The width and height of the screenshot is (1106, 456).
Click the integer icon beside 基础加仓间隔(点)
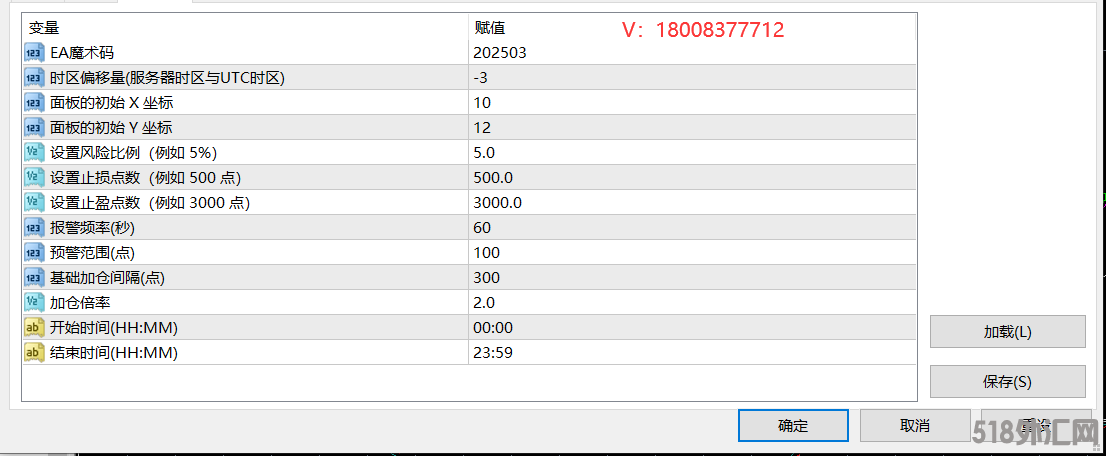click(34, 277)
